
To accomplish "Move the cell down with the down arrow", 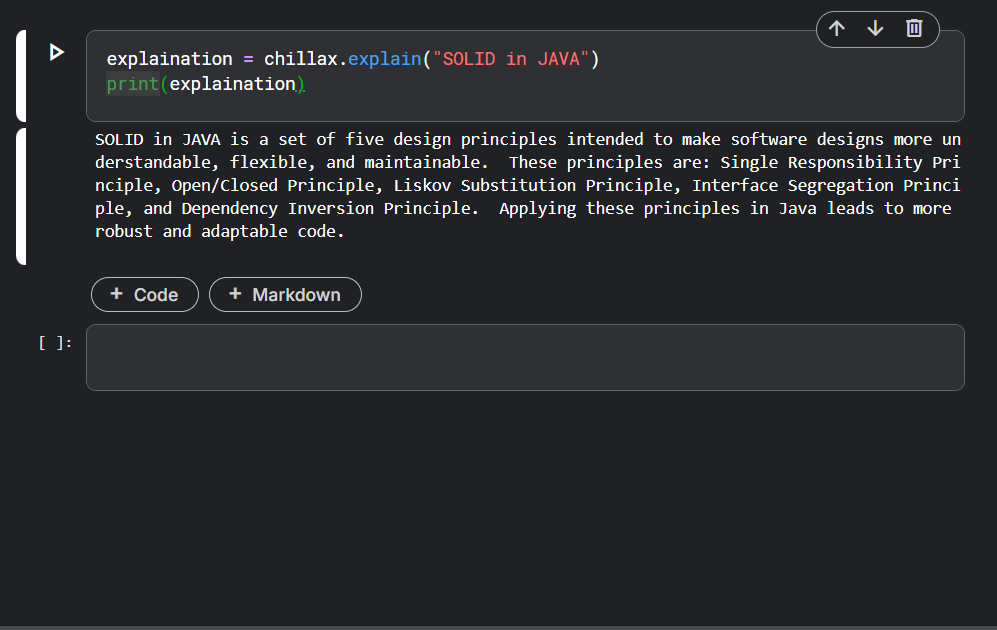I will click(876, 29).
